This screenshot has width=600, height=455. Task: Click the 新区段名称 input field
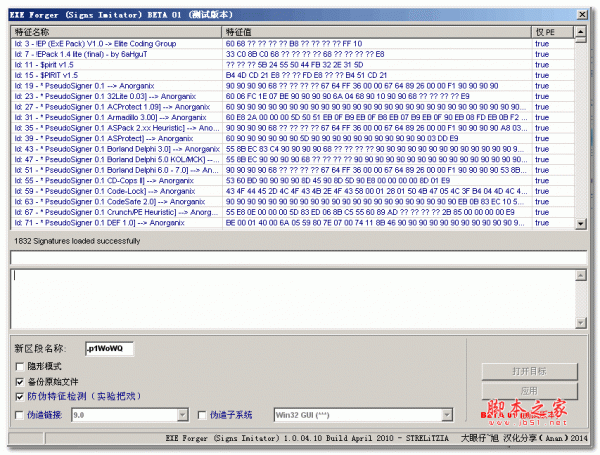[109, 349]
